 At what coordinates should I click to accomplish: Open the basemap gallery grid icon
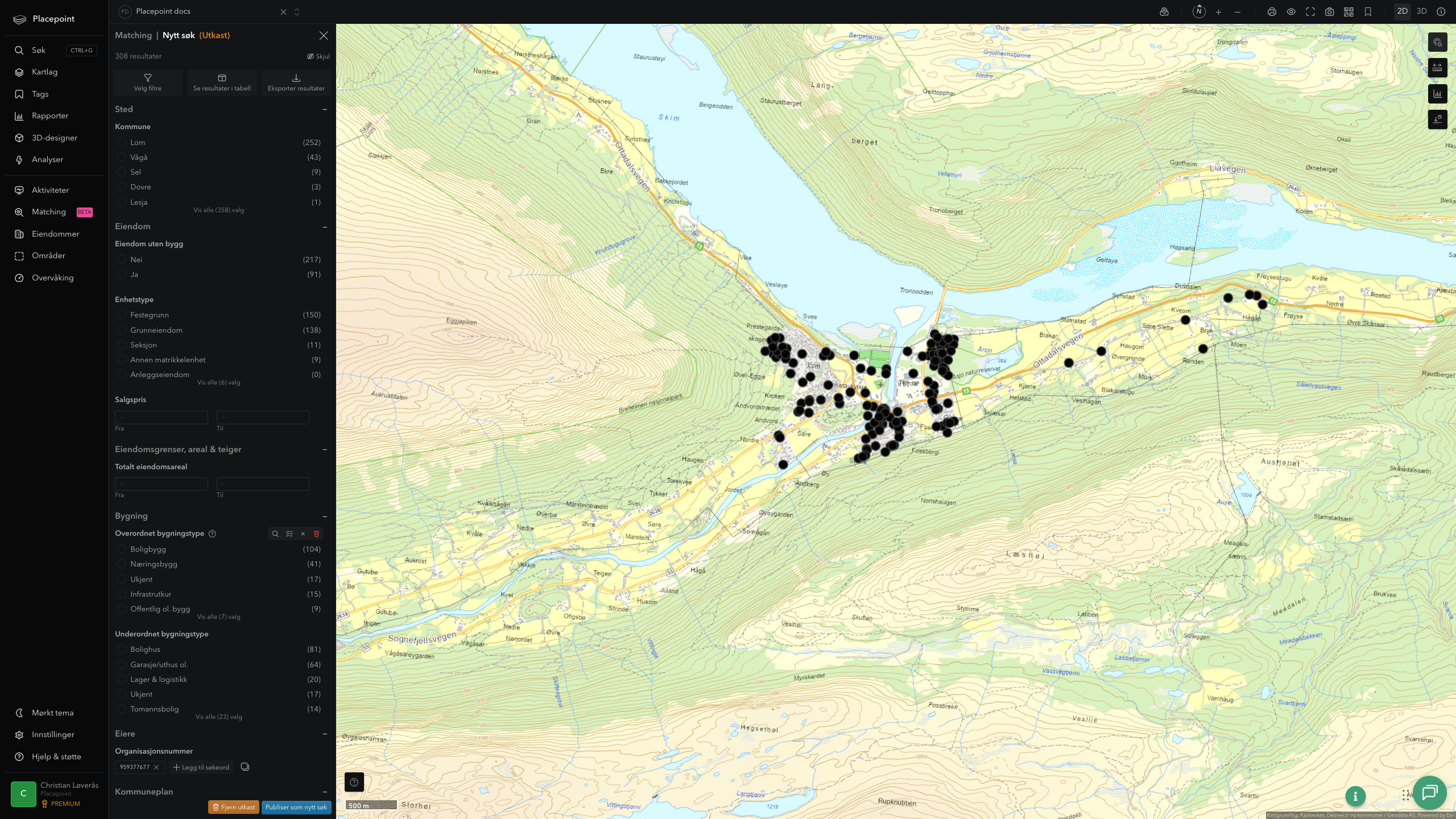(x=1349, y=11)
